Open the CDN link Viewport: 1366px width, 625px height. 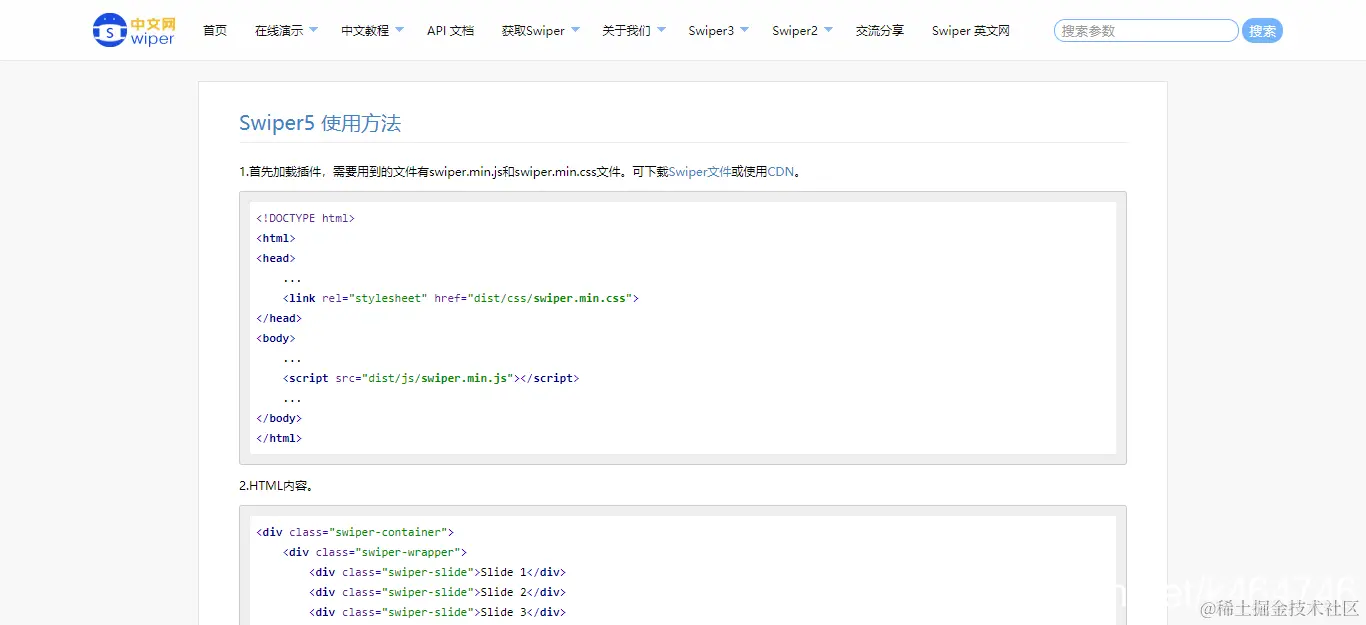click(x=781, y=172)
